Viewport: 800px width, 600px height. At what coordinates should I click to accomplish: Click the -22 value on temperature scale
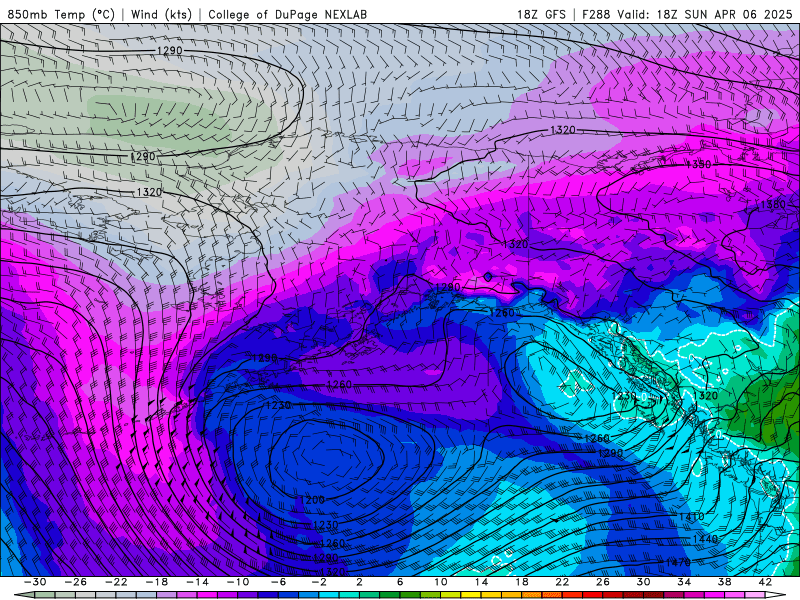pyautogui.click(x=116, y=582)
